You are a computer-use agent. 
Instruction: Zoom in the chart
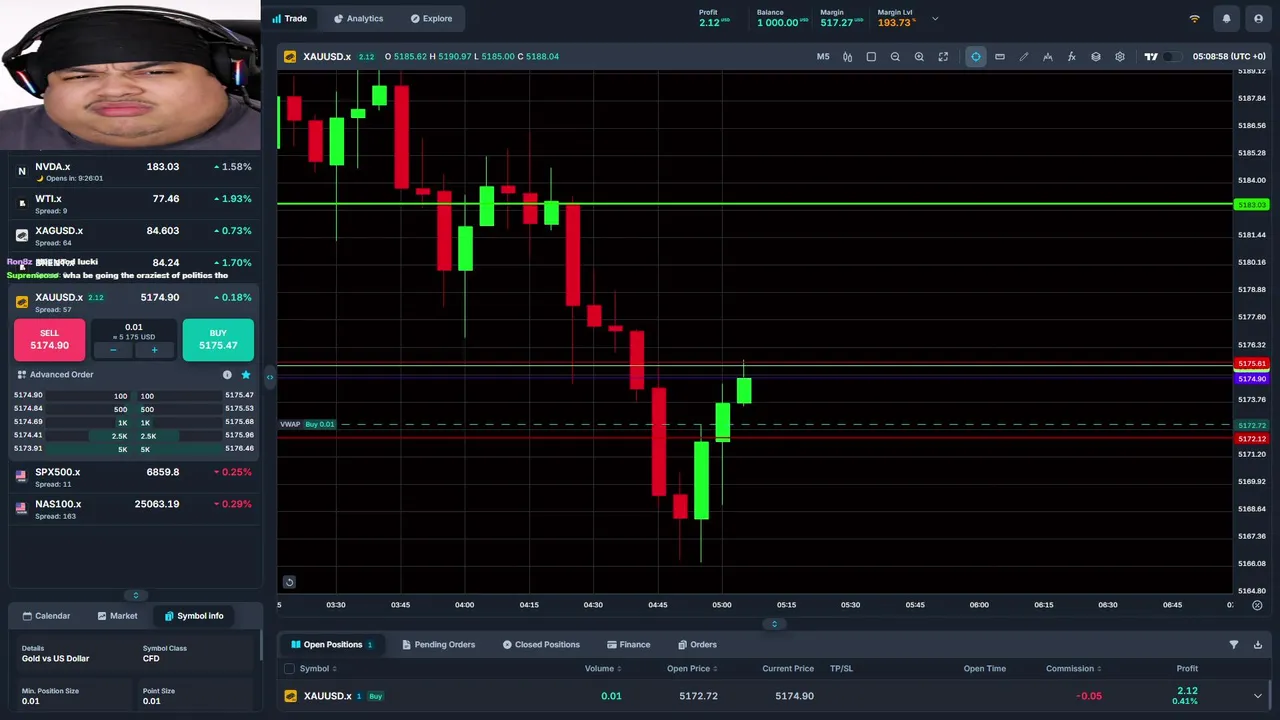[919, 57]
